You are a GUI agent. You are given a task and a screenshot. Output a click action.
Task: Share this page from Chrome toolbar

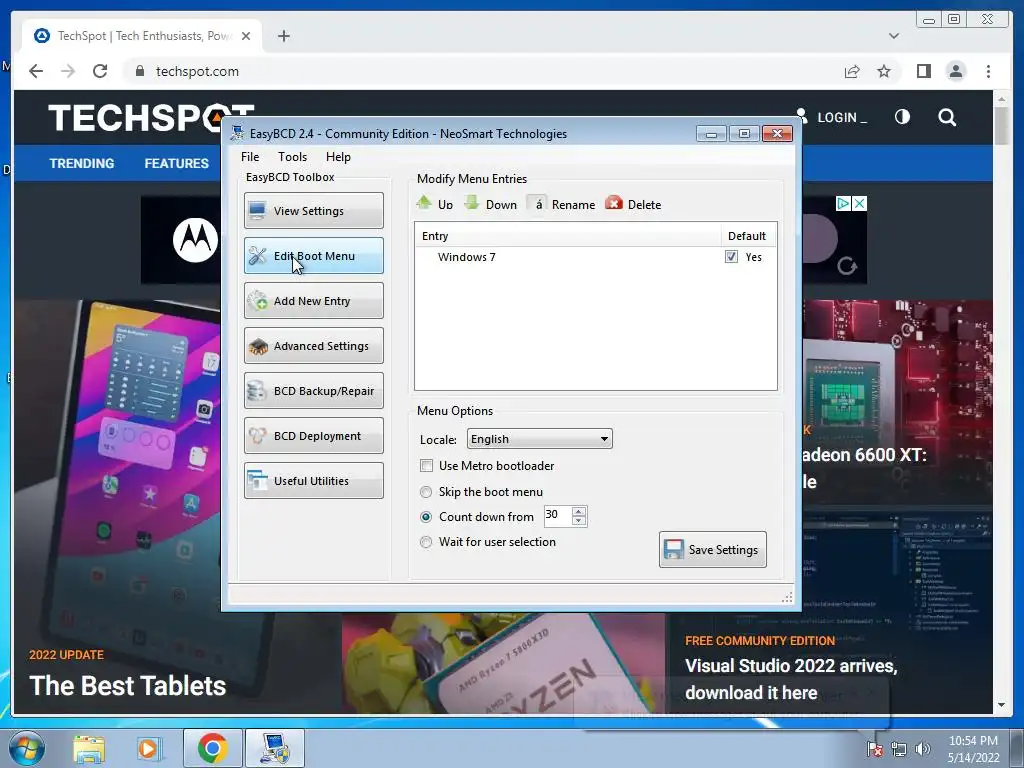pos(852,71)
